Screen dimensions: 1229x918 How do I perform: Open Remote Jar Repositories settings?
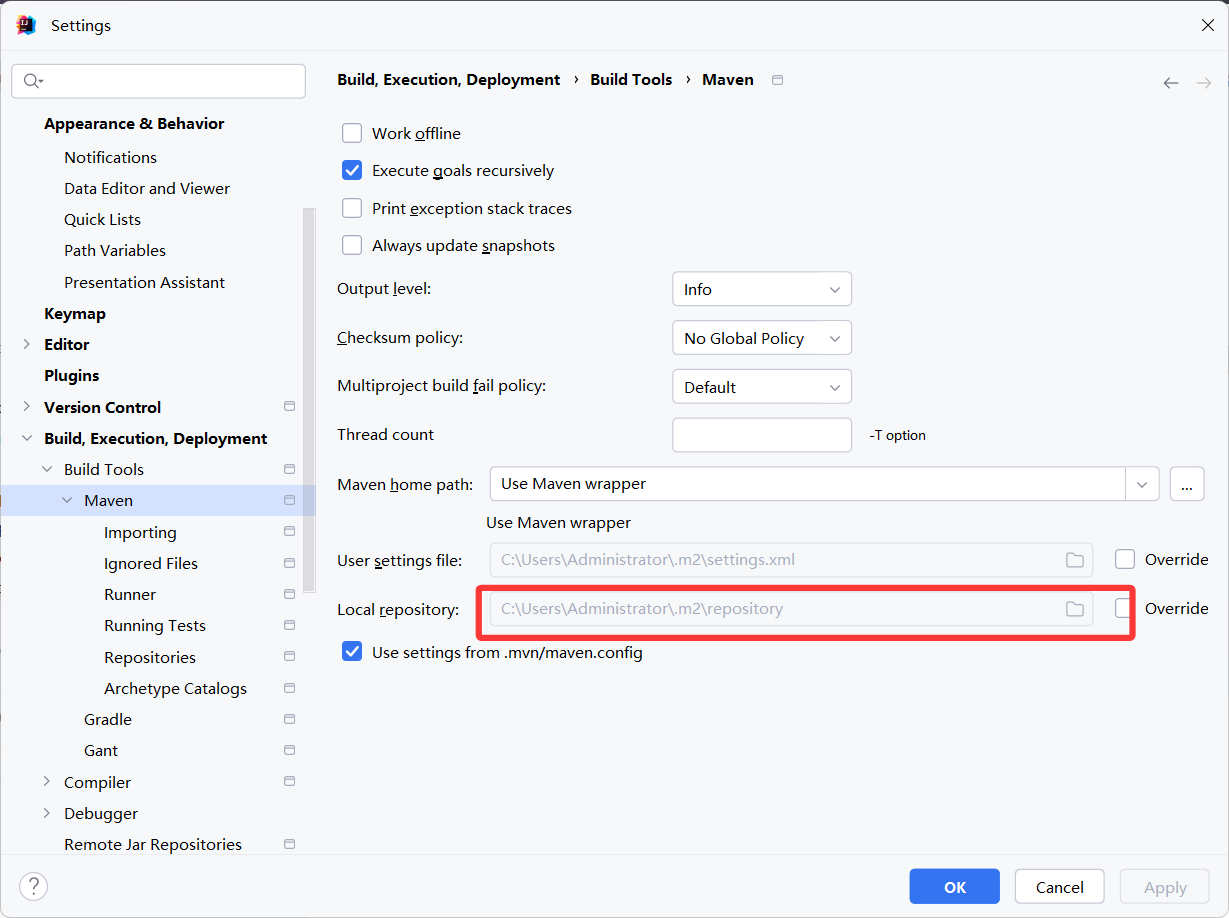point(153,844)
